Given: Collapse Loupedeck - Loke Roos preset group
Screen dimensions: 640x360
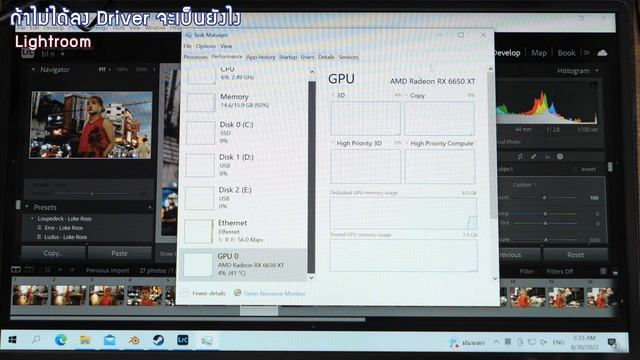Looking at the screenshot, I should pos(32,219).
